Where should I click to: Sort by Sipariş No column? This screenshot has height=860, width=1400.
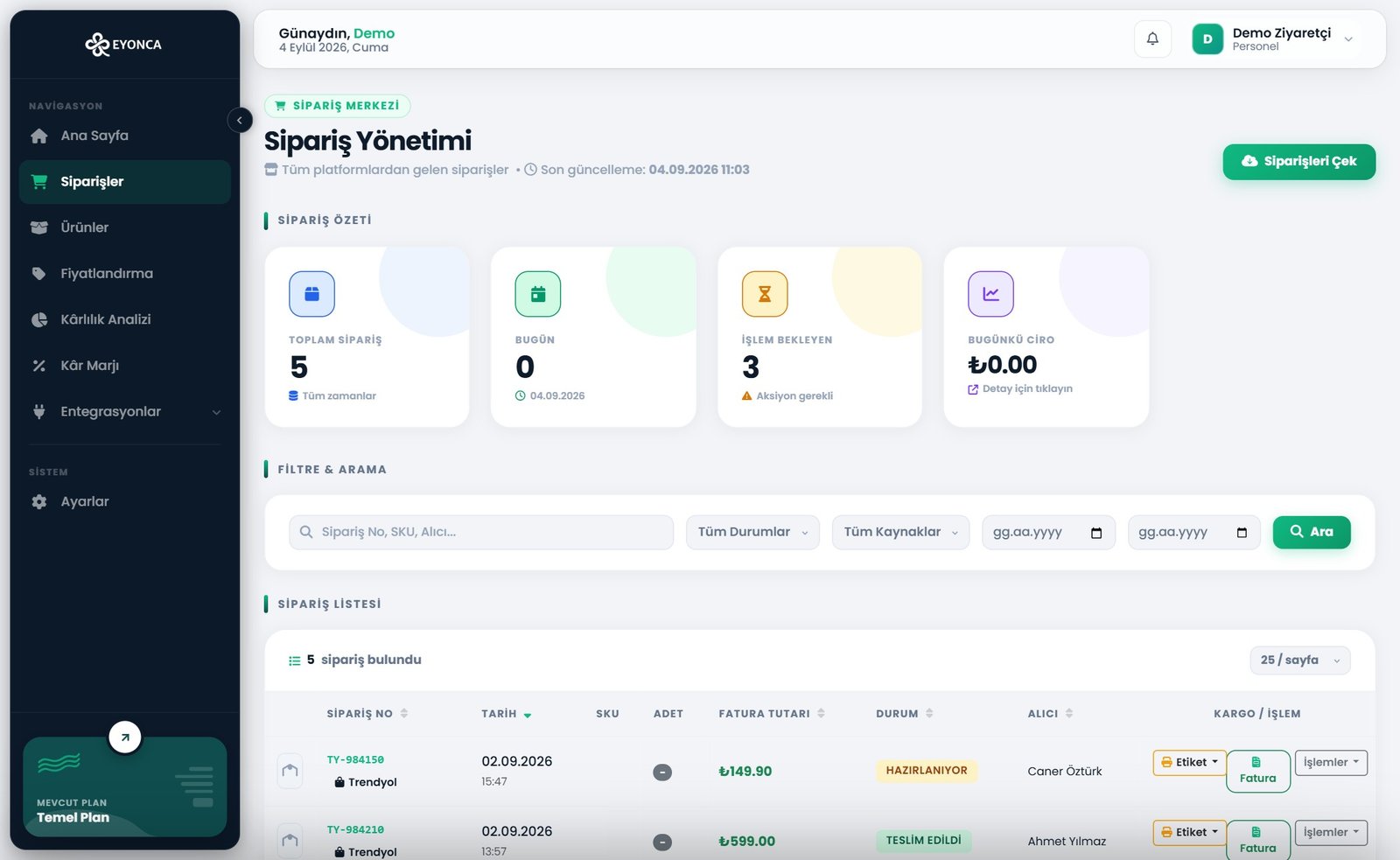coord(367,714)
